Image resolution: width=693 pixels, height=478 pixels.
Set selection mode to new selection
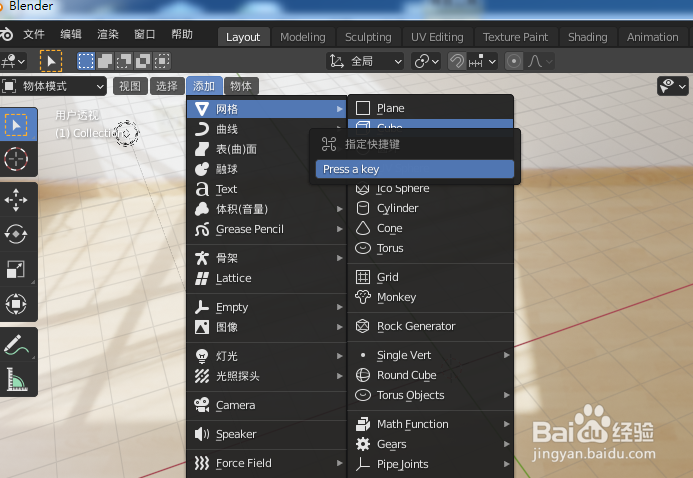point(86,61)
